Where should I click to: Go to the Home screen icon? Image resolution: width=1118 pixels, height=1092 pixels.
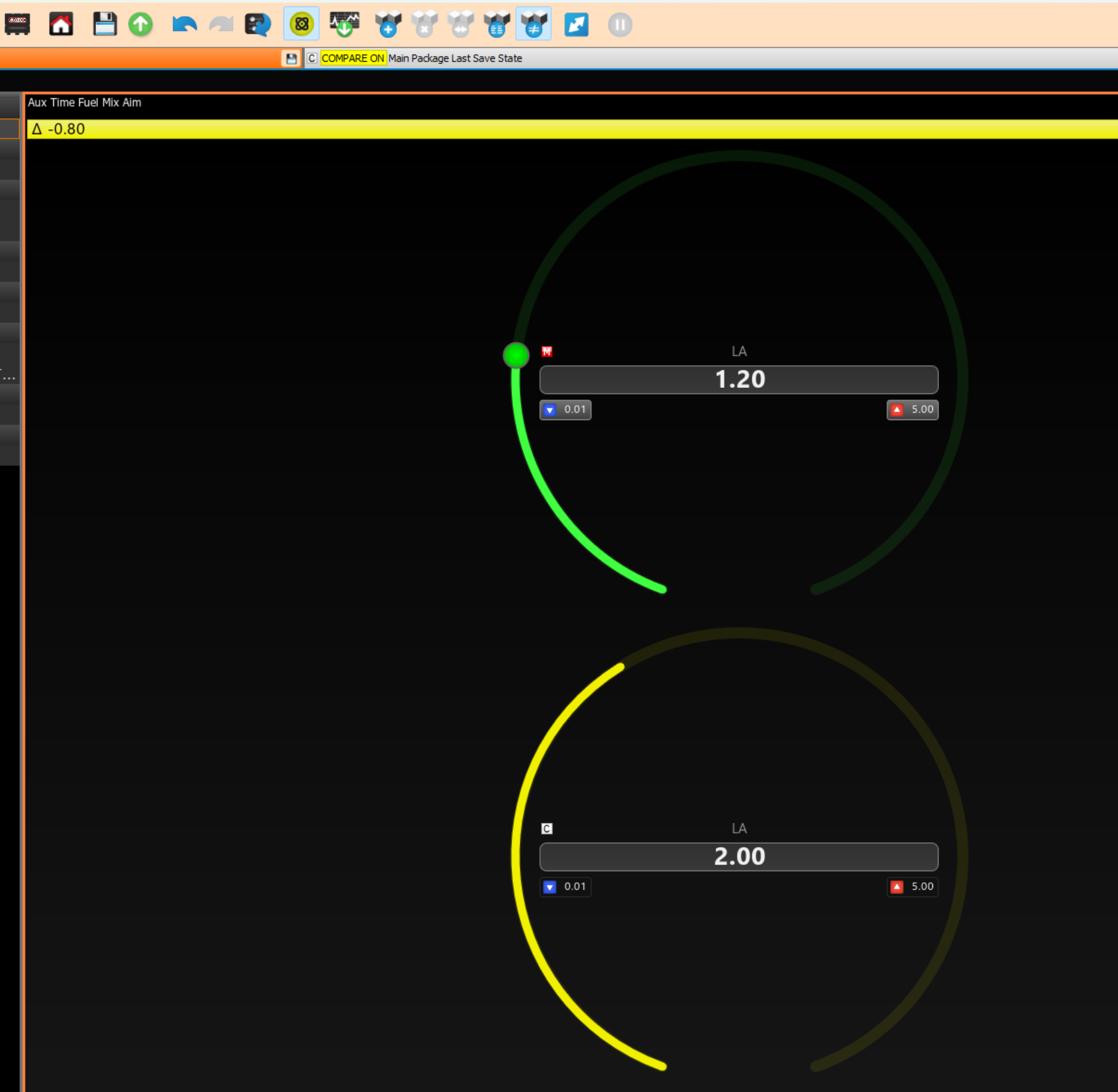(61, 24)
